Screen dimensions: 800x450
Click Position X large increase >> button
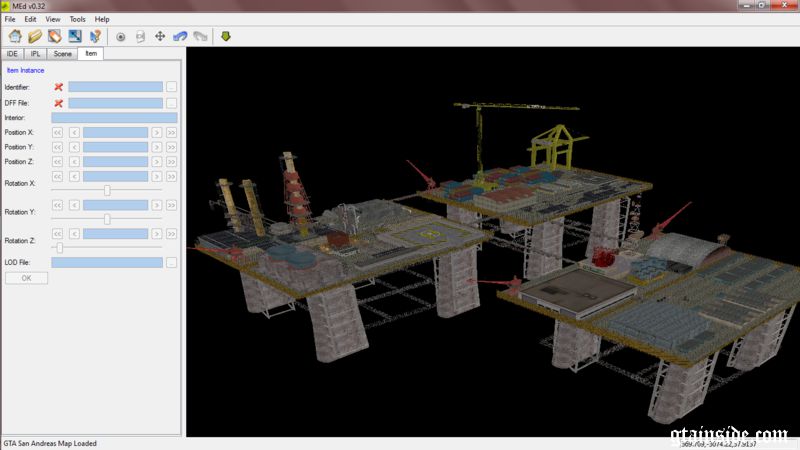[171, 133]
